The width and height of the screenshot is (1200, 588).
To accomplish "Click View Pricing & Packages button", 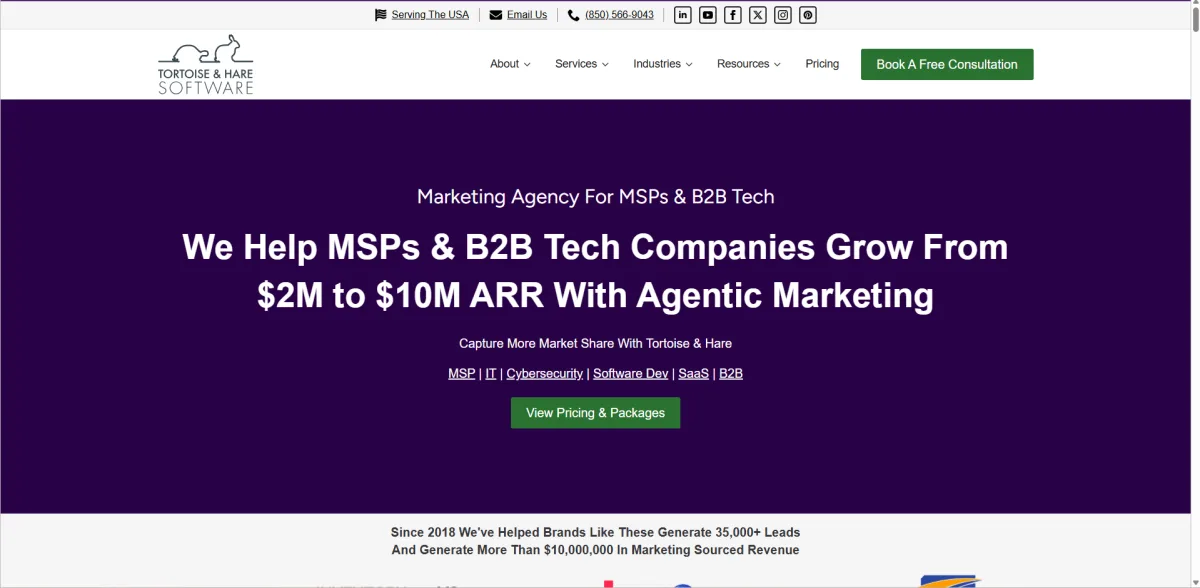I will click(595, 413).
